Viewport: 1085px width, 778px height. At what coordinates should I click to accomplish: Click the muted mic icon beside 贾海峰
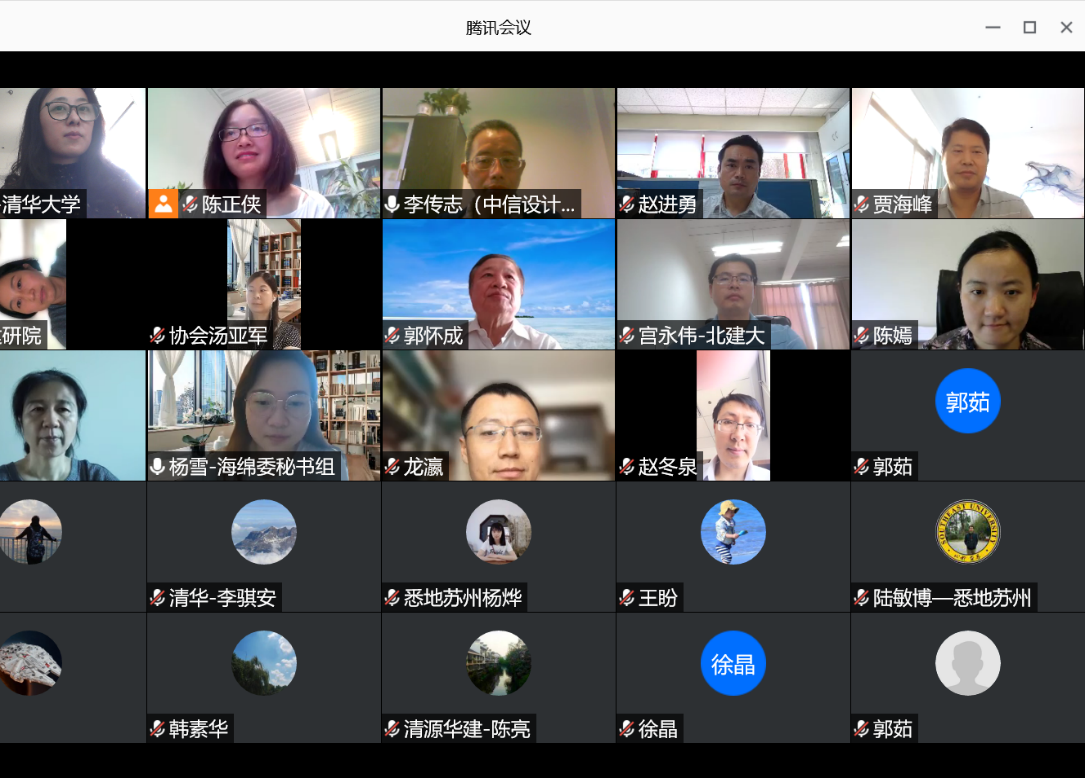tap(861, 205)
